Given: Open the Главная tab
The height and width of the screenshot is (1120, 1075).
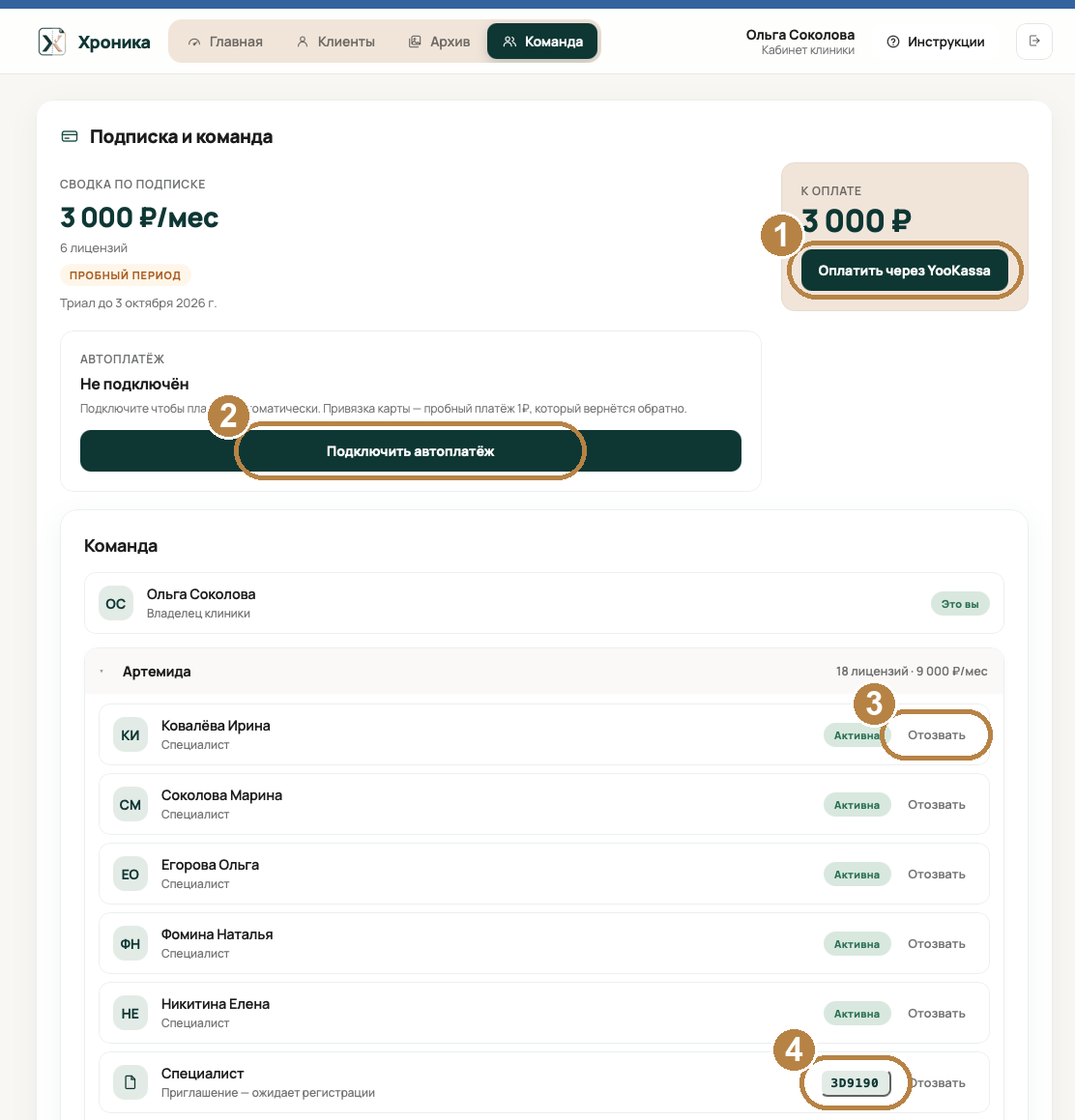Looking at the screenshot, I should (225, 42).
